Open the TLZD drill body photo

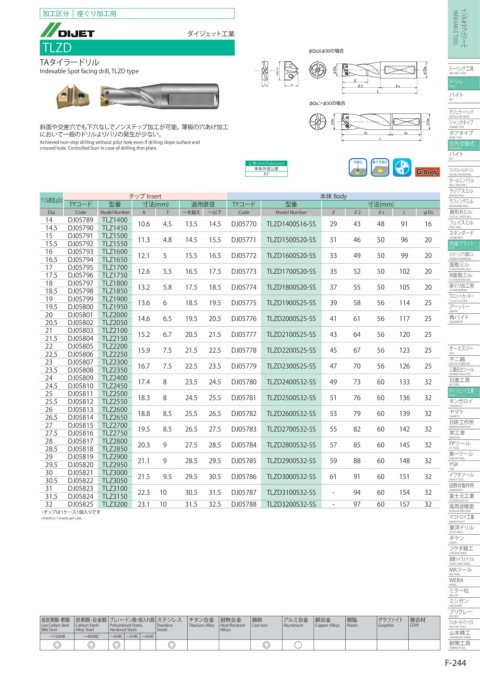(159, 95)
